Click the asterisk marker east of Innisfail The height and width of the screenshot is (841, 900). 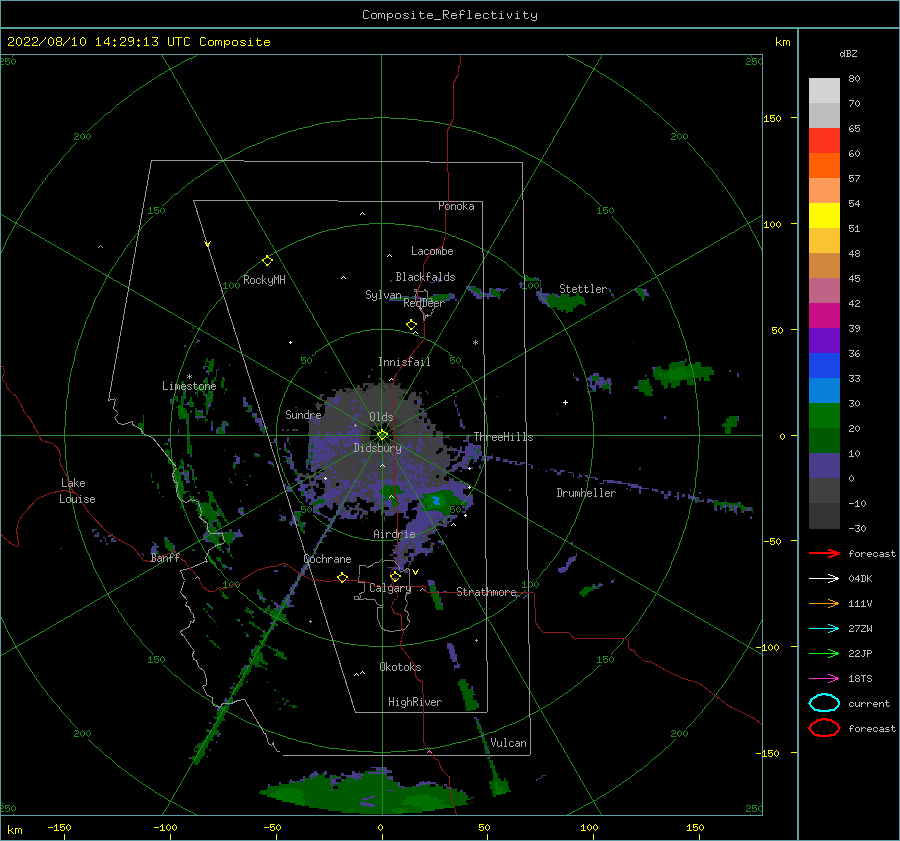475,343
